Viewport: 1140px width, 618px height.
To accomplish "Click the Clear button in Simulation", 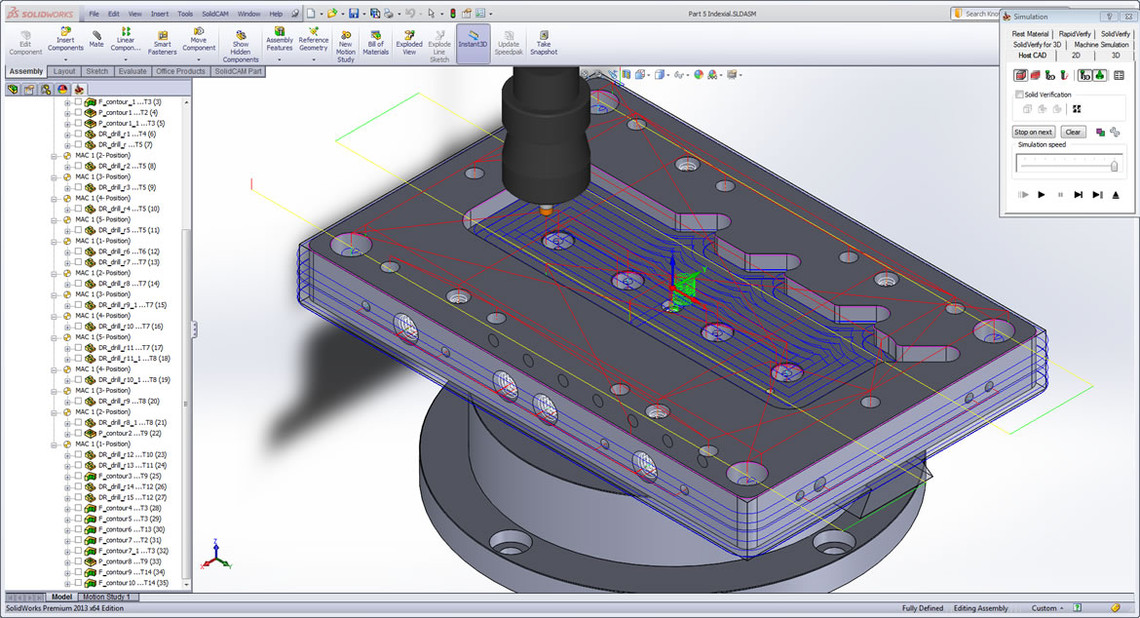I will [x=1073, y=132].
